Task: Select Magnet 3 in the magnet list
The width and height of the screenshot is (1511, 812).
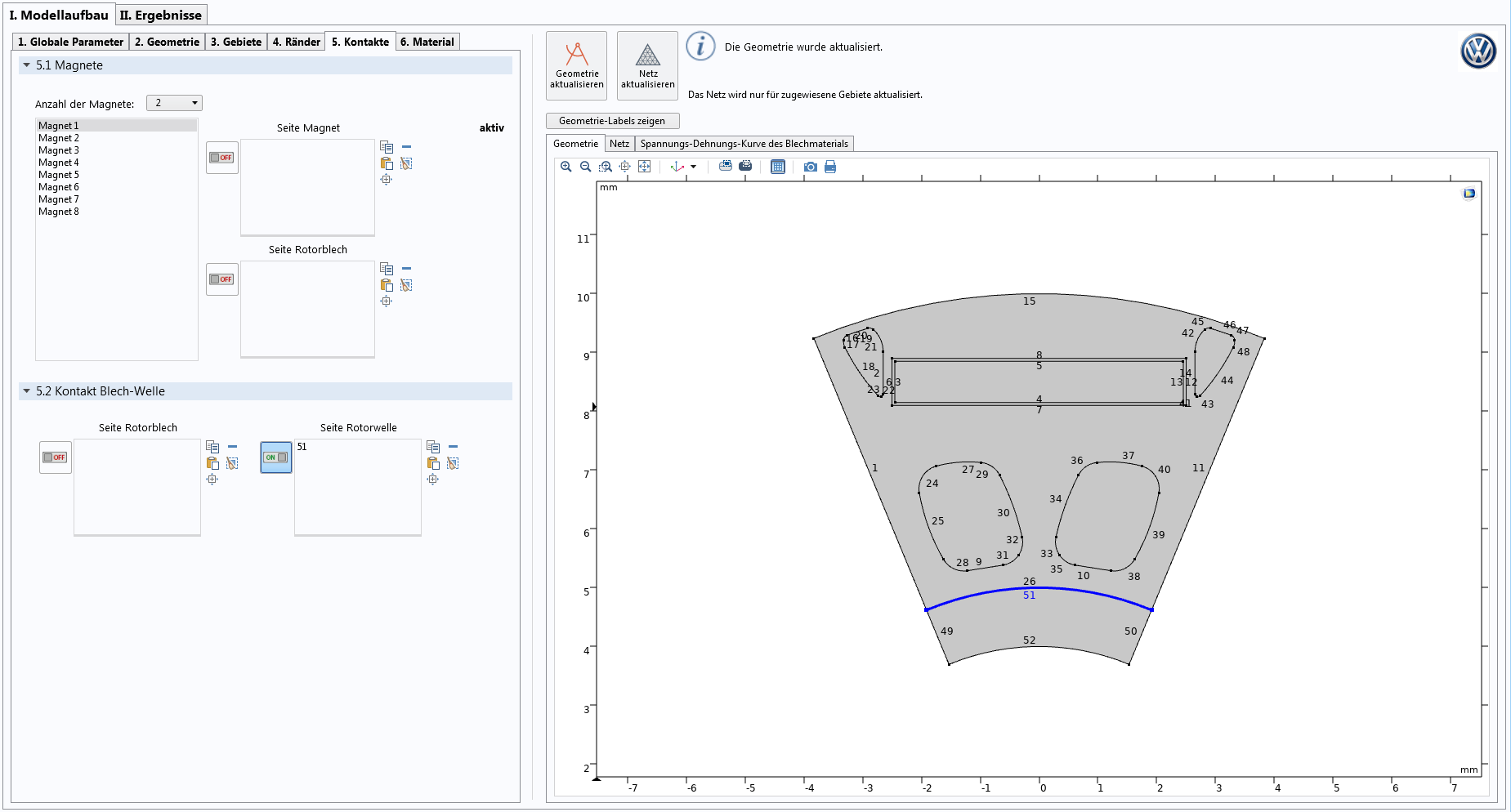Action: pyautogui.click(x=59, y=150)
